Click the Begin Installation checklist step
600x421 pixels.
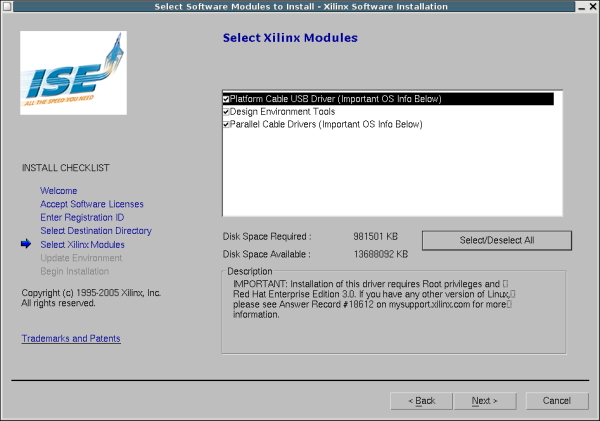click(x=74, y=271)
